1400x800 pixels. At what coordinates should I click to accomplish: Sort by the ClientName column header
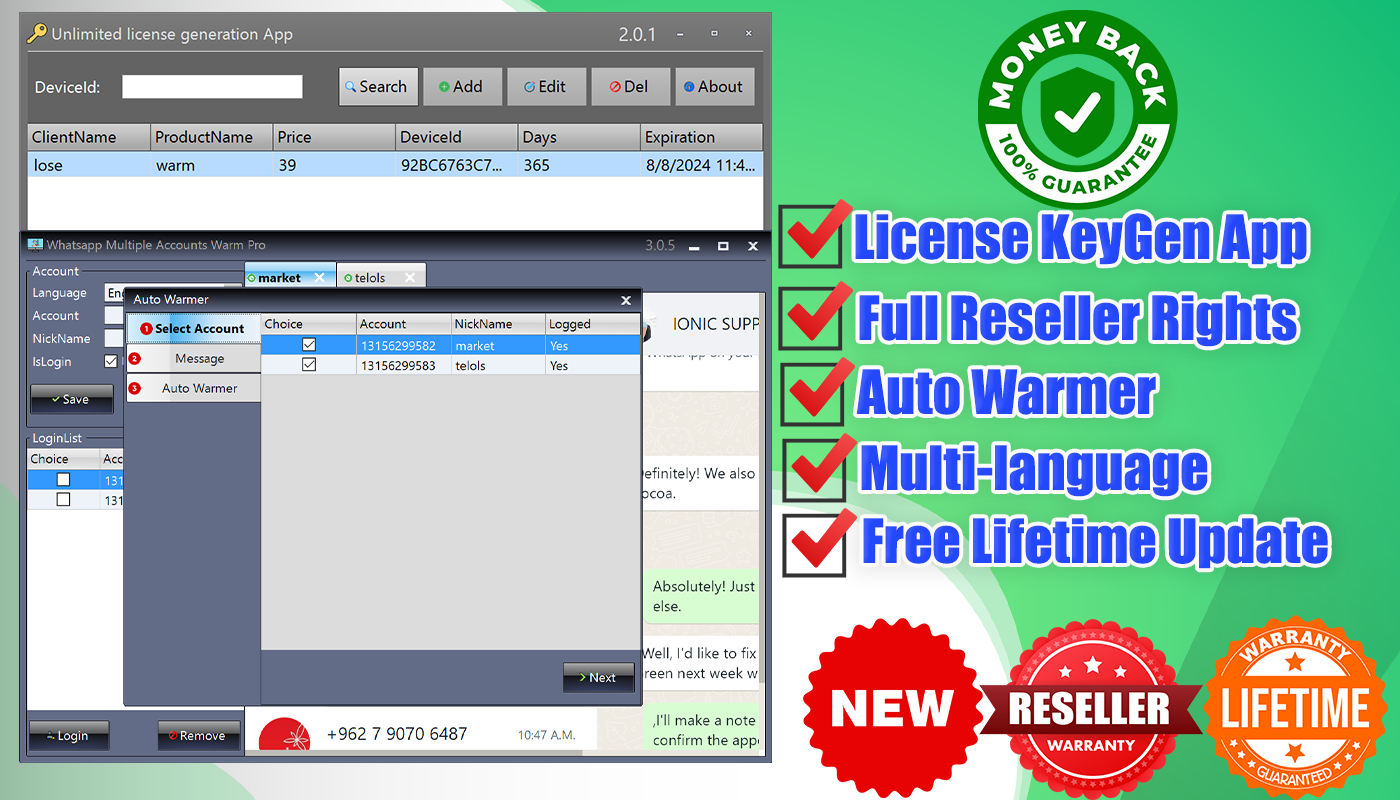pos(89,137)
